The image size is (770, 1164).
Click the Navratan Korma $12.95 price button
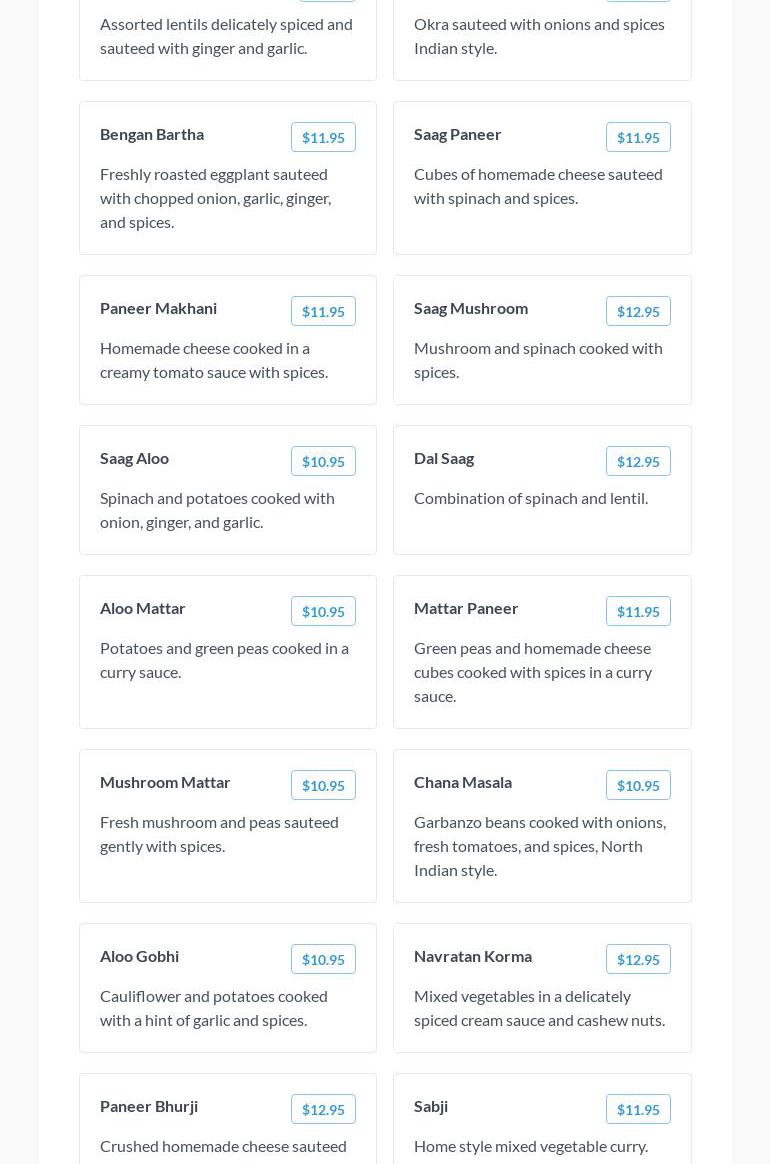coord(638,960)
